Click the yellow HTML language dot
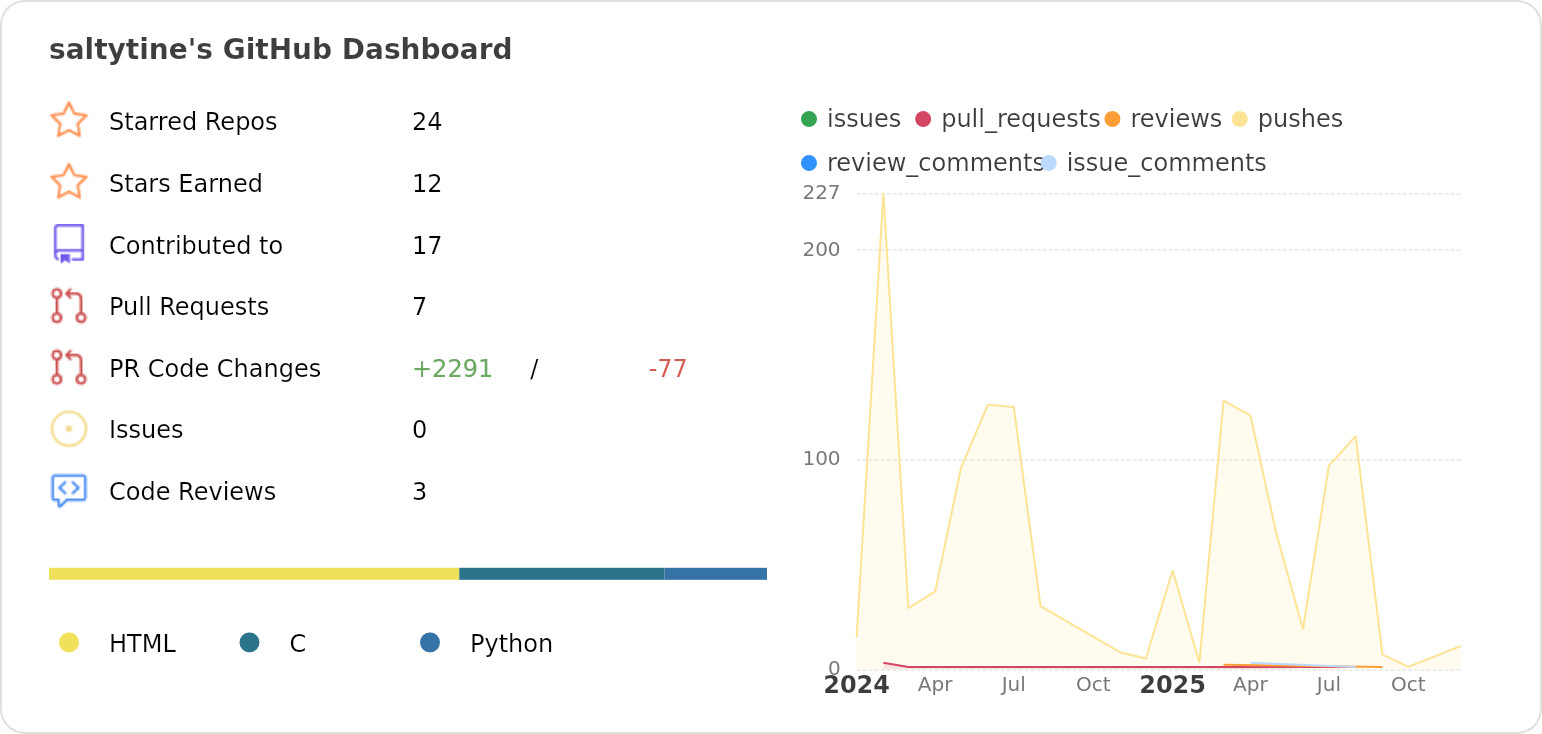The image size is (1542, 734). click(68, 642)
